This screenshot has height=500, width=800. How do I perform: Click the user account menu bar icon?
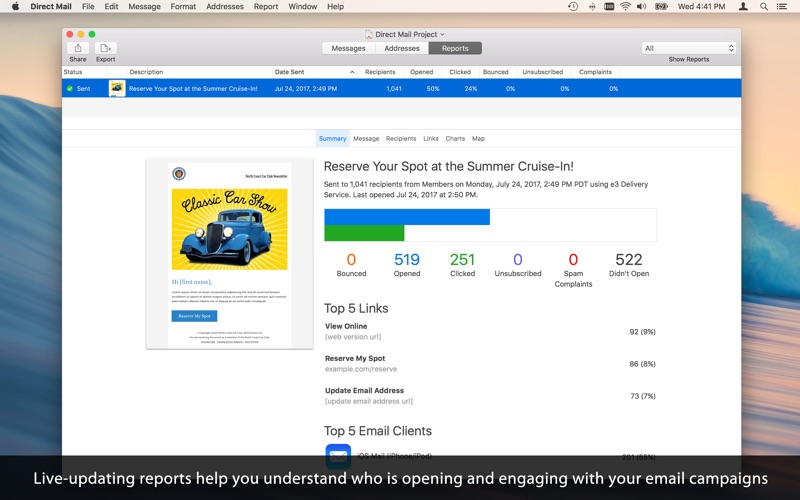[743, 7]
